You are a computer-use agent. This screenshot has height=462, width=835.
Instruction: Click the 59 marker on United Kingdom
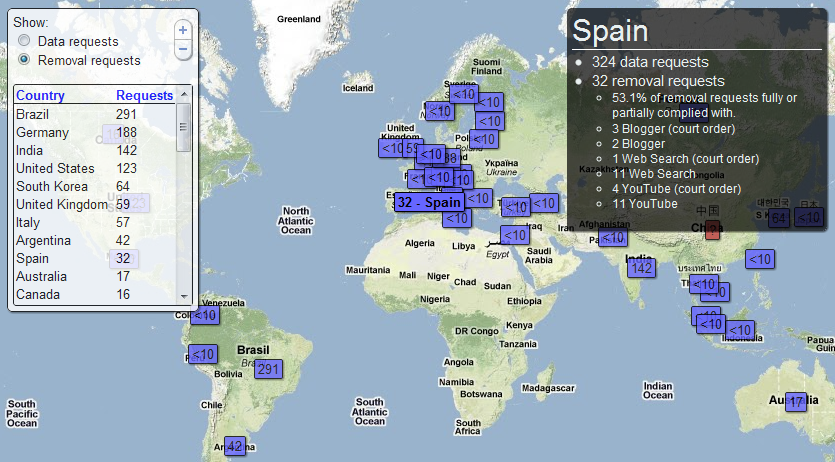(413, 148)
